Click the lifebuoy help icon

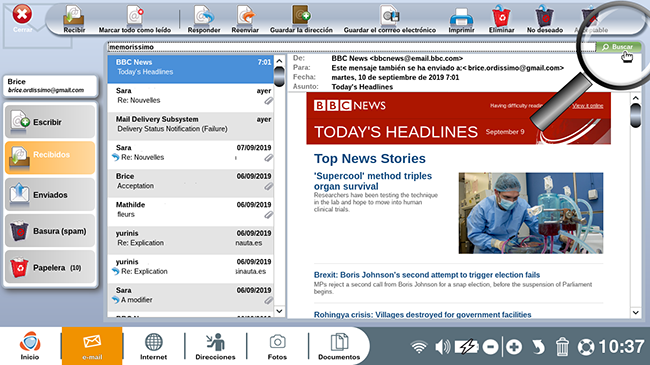coord(586,347)
